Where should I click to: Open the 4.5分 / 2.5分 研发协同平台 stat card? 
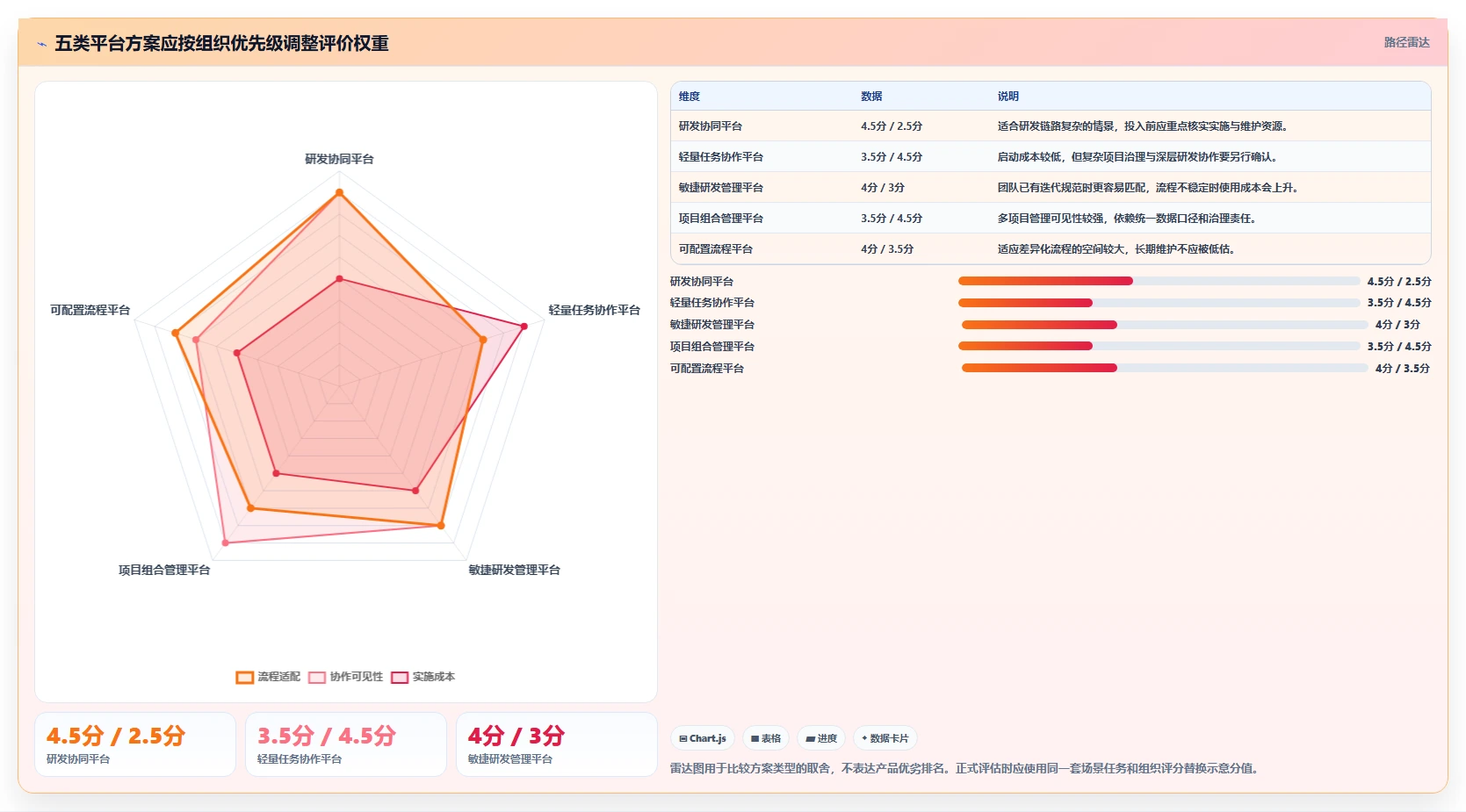coord(135,744)
